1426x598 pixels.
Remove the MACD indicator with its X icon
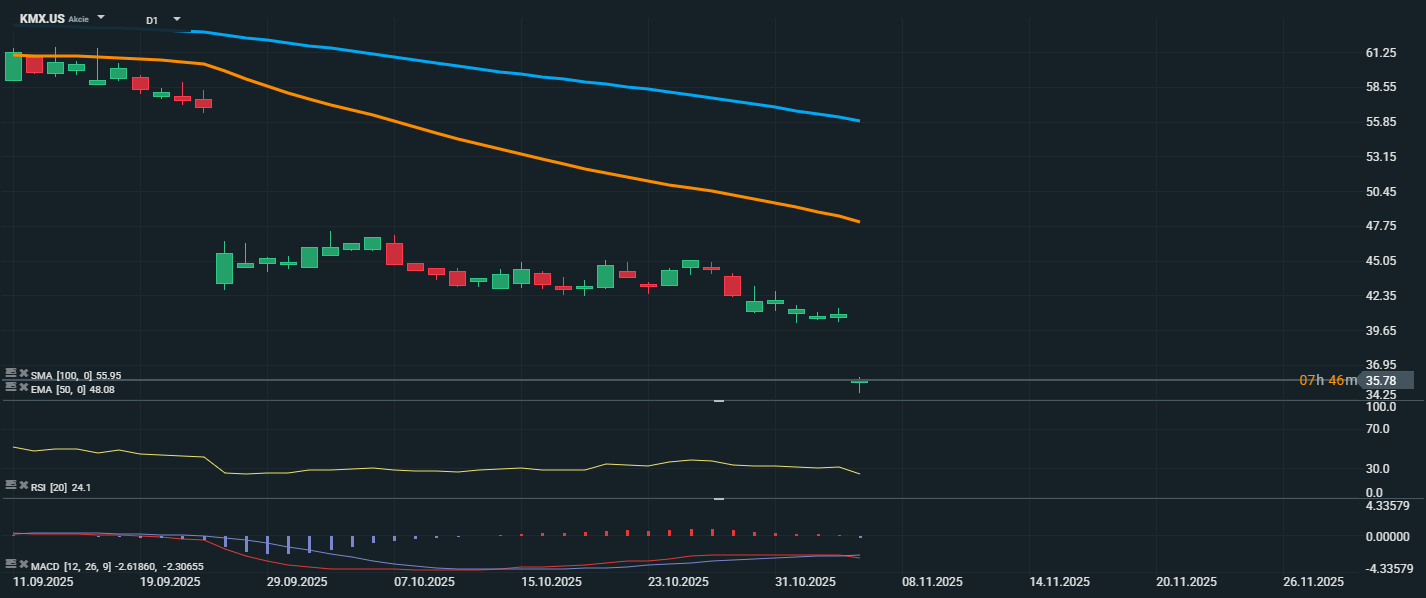coord(23,564)
